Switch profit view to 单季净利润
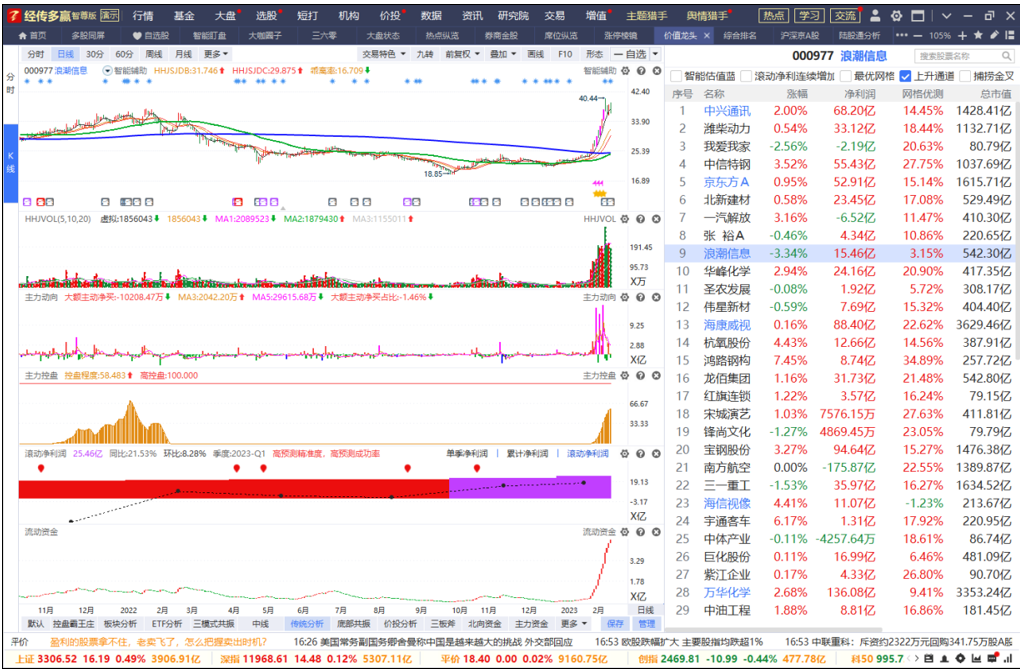The height and width of the screenshot is (669, 1020). [x=467, y=454]
